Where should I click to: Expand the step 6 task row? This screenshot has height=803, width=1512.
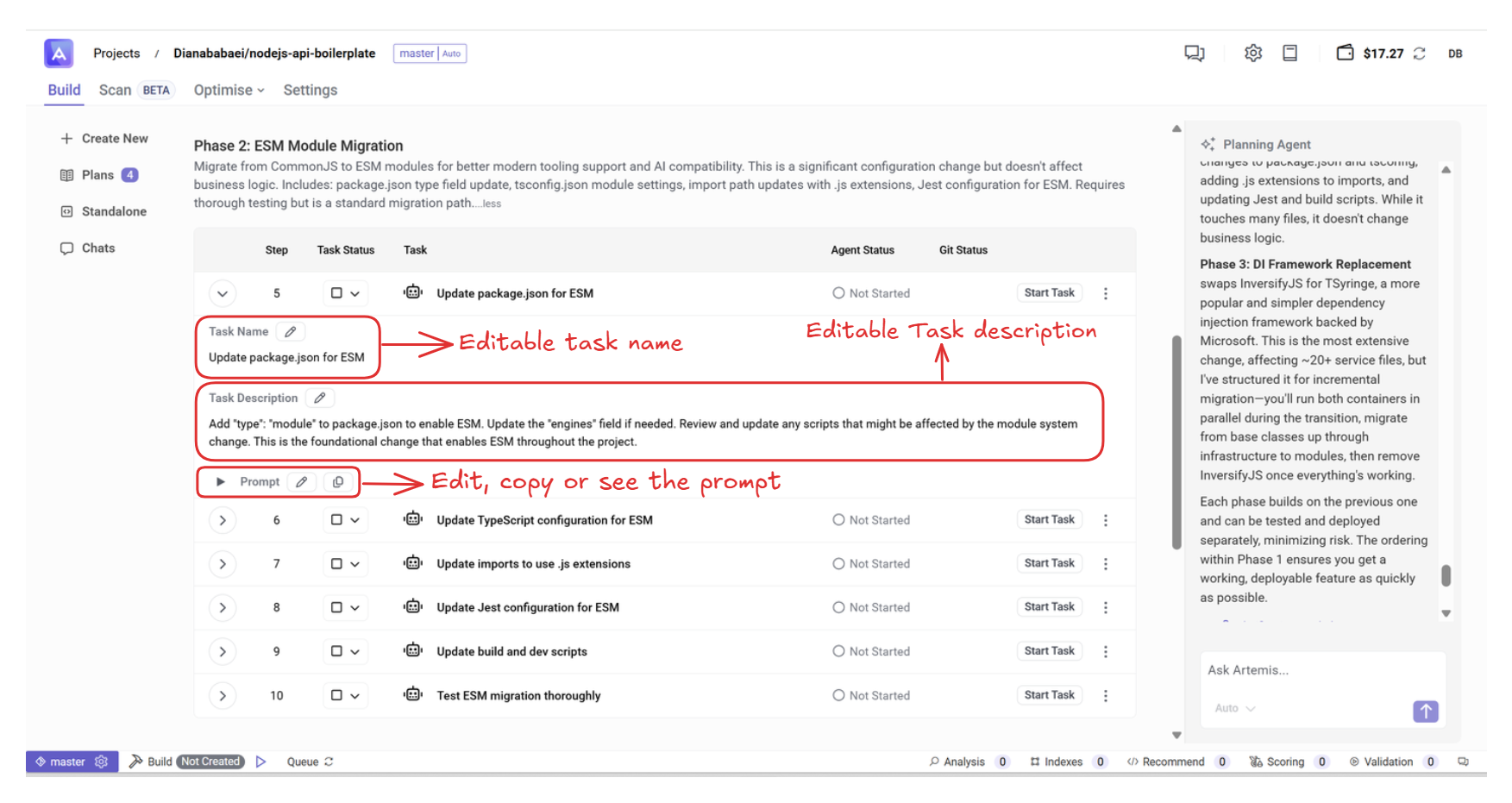[223, 520]
